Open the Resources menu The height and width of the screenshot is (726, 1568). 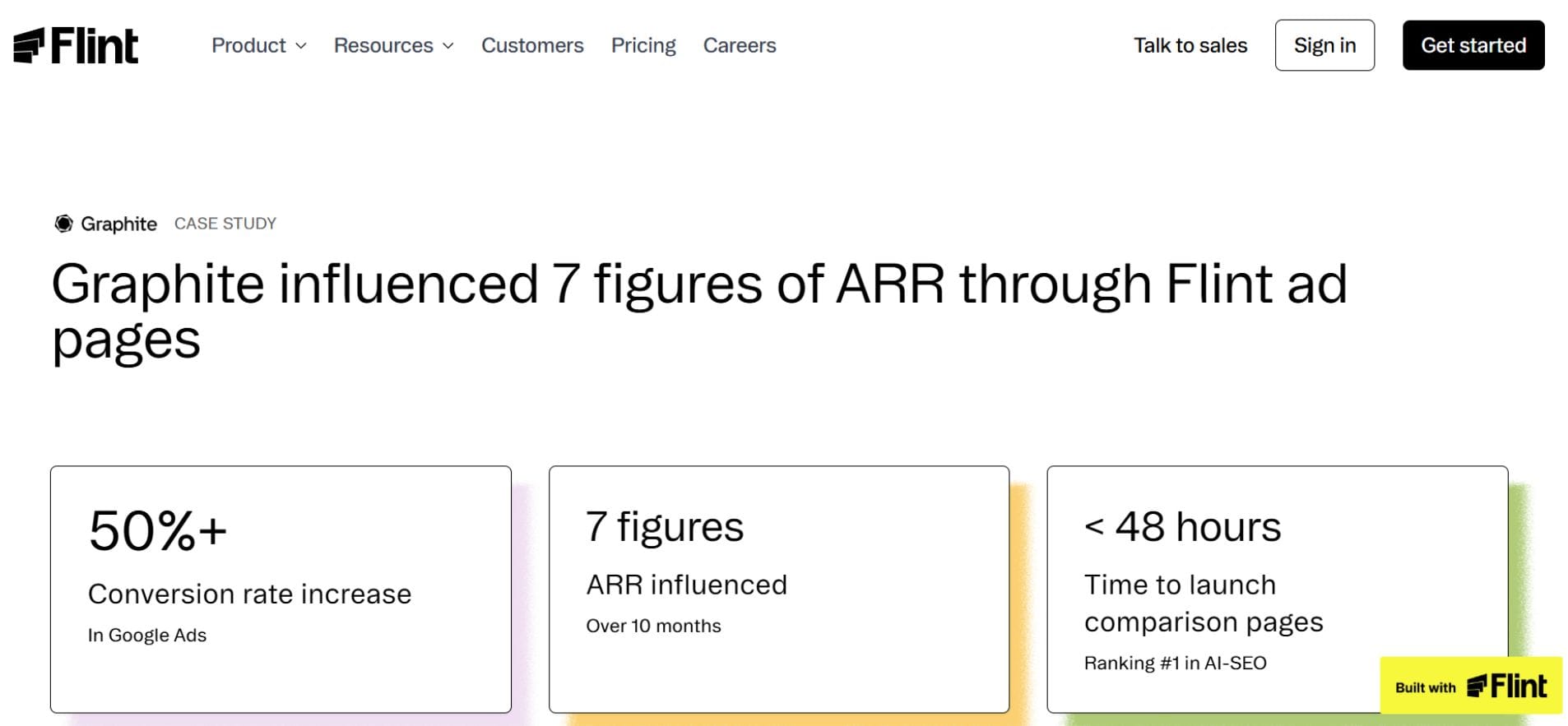394,45
